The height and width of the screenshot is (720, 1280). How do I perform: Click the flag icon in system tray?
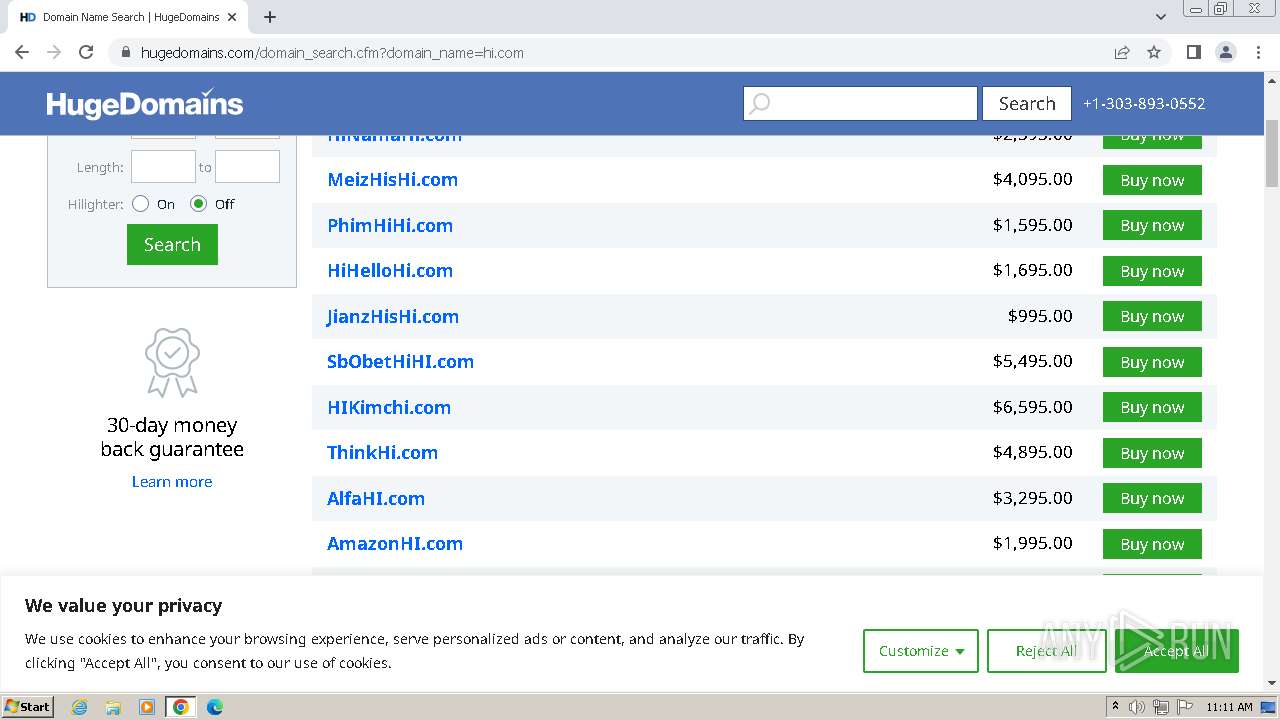1185,707
